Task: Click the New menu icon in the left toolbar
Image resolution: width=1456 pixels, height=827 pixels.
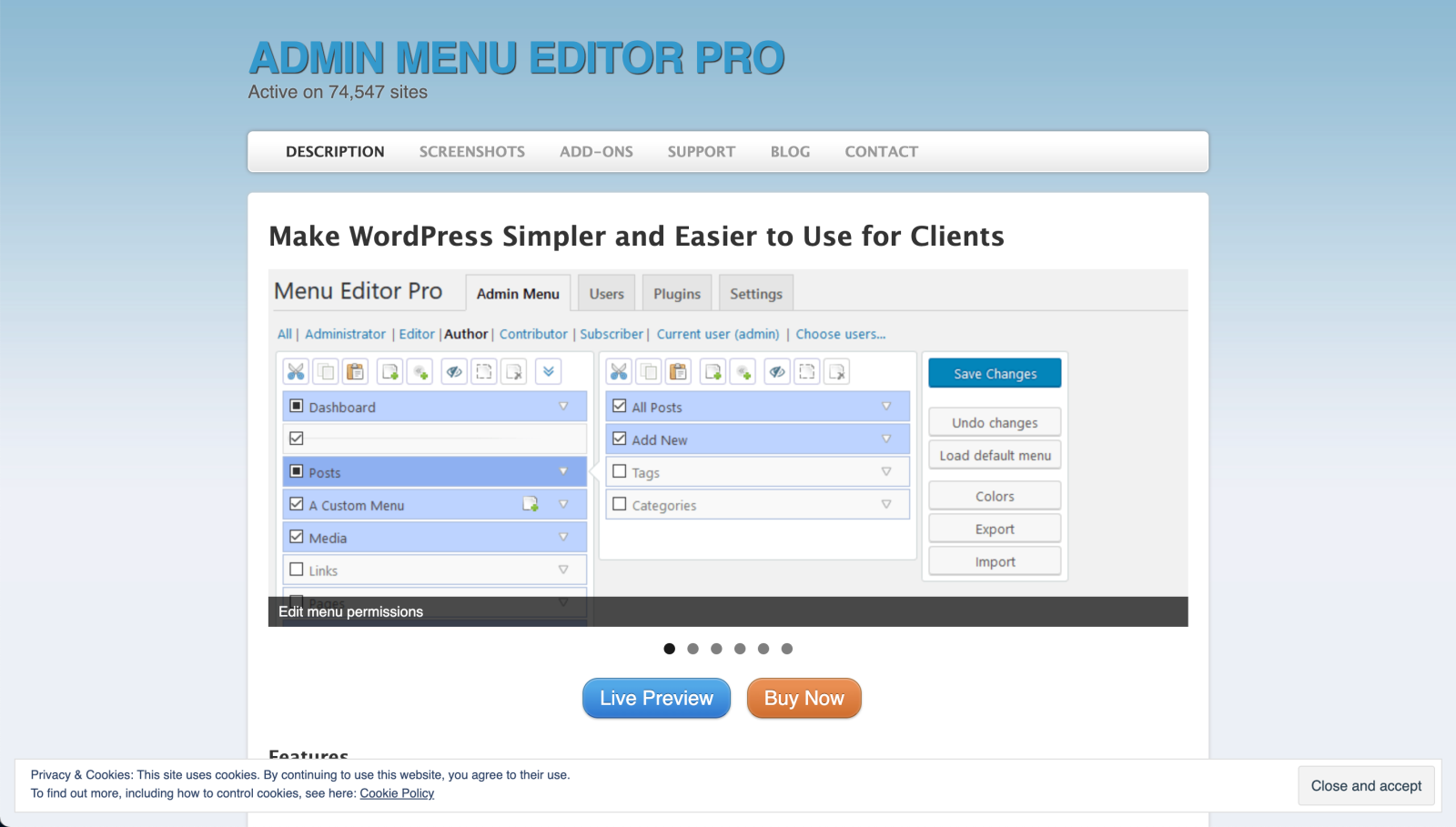Action: [390, 371]
